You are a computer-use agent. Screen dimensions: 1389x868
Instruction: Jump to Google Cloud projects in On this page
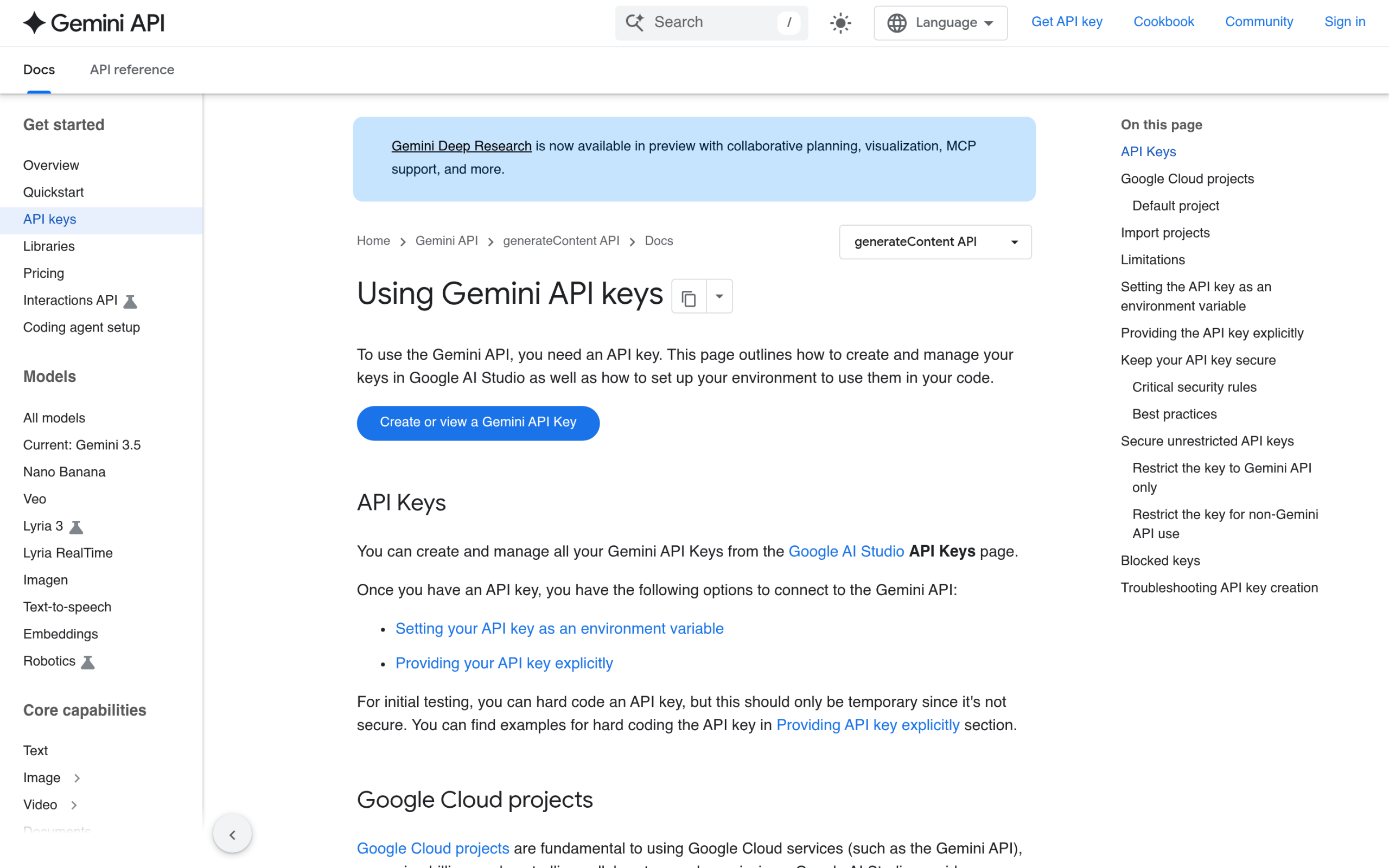coord(1187,178)
